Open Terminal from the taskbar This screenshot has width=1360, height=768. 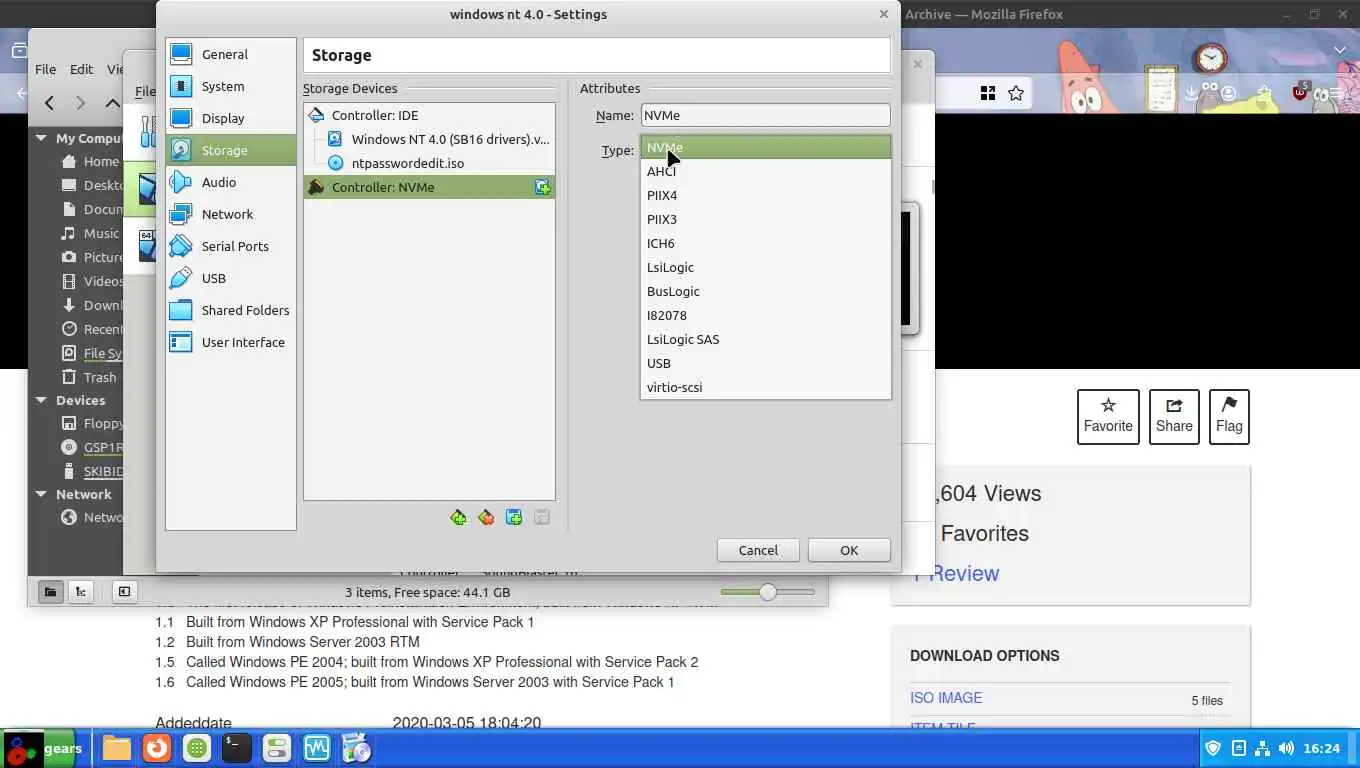[236, 748]
